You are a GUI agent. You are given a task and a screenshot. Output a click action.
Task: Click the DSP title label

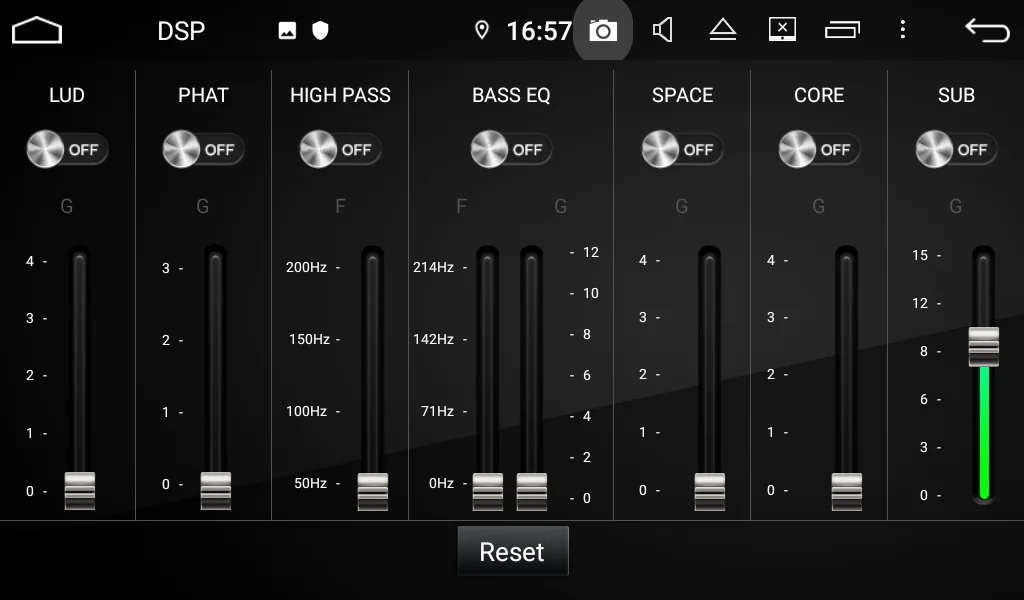coord(181,31)
